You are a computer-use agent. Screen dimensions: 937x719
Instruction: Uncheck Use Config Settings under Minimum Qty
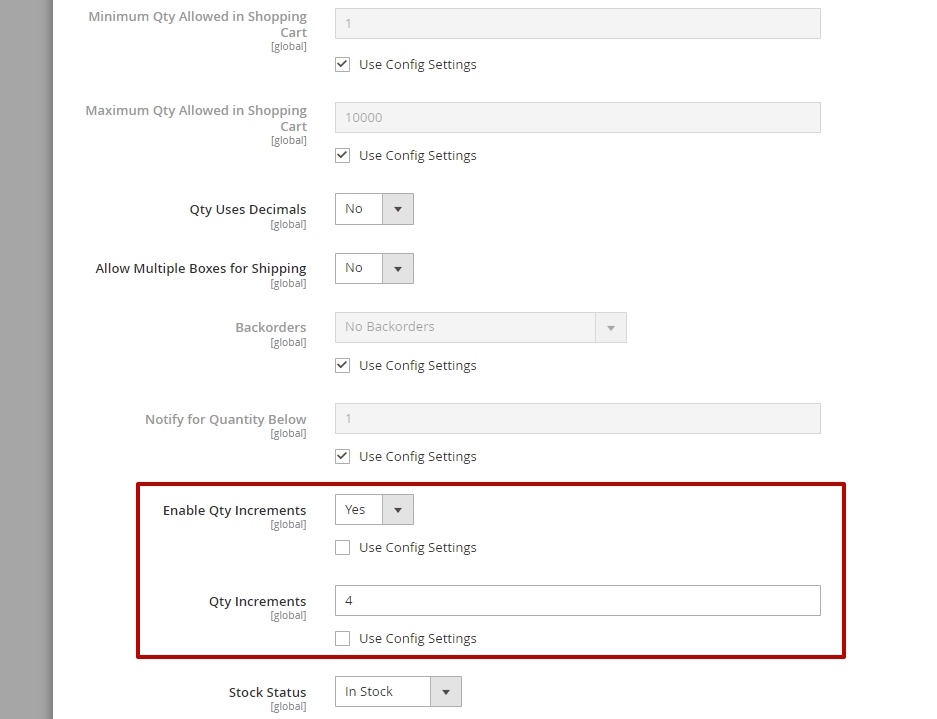[x=342, y=65]
